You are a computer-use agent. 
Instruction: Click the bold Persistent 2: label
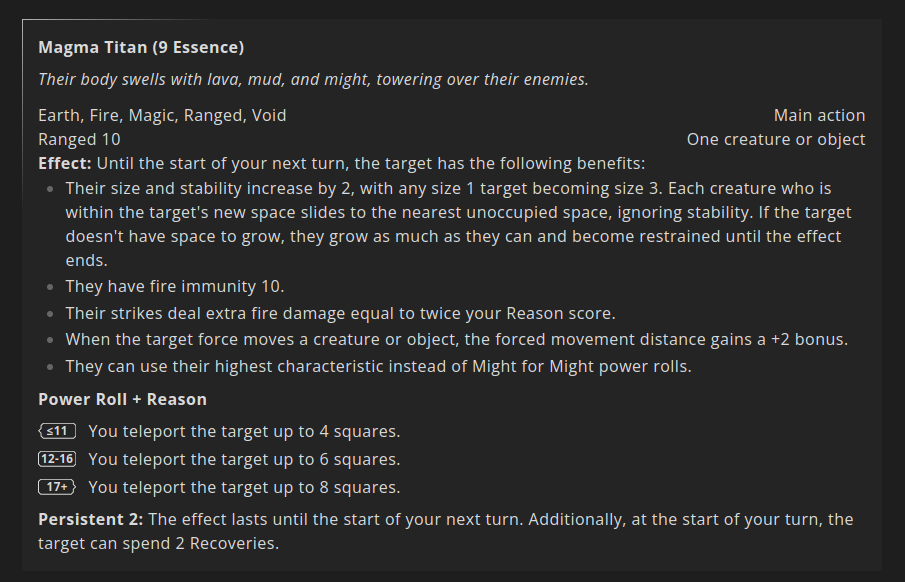(90, 520)
